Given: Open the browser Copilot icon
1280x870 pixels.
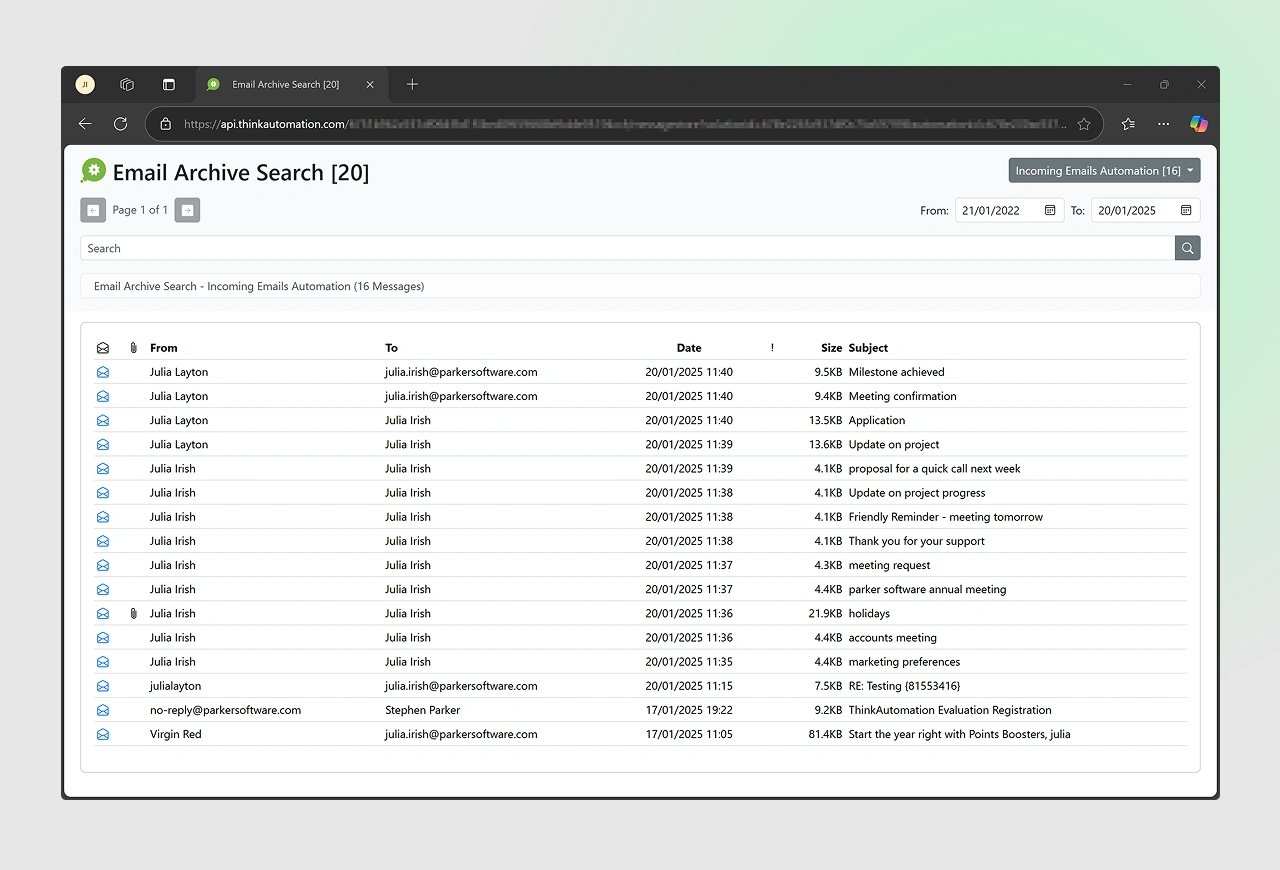Looking at the screenshot, I should (1198, 124).
